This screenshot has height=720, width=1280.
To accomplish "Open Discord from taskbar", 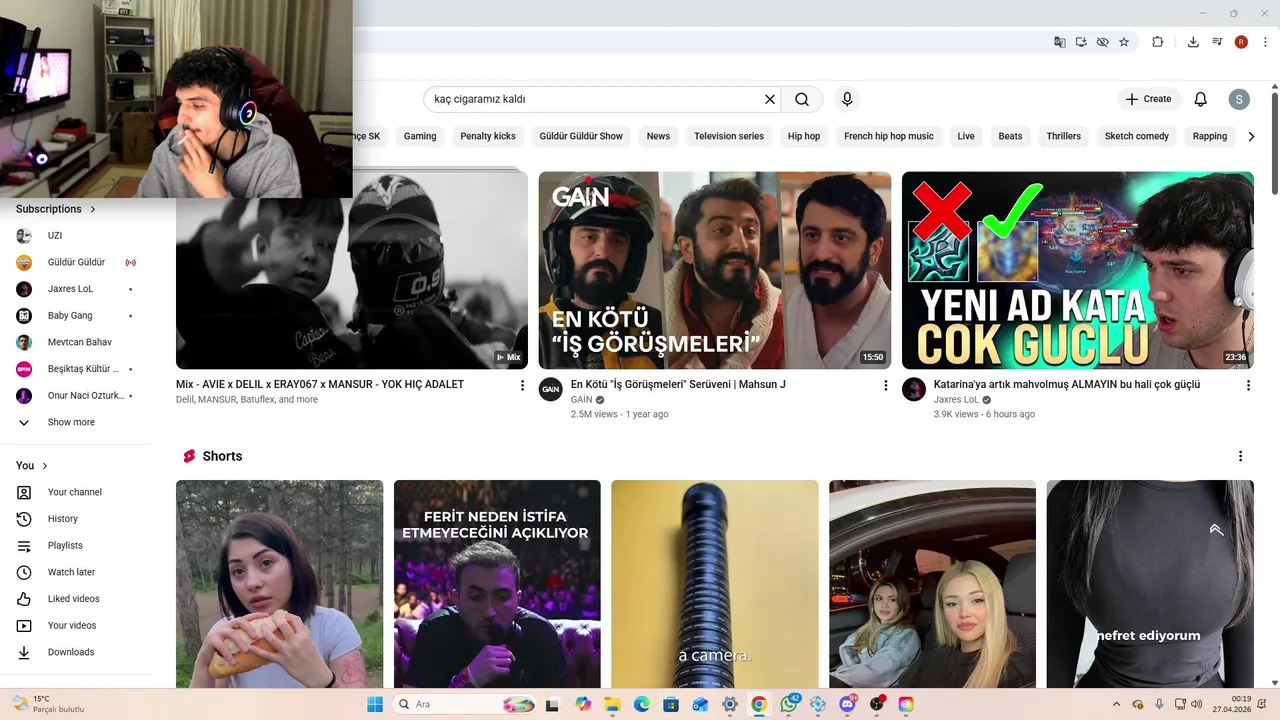I will tap(848, 704).
